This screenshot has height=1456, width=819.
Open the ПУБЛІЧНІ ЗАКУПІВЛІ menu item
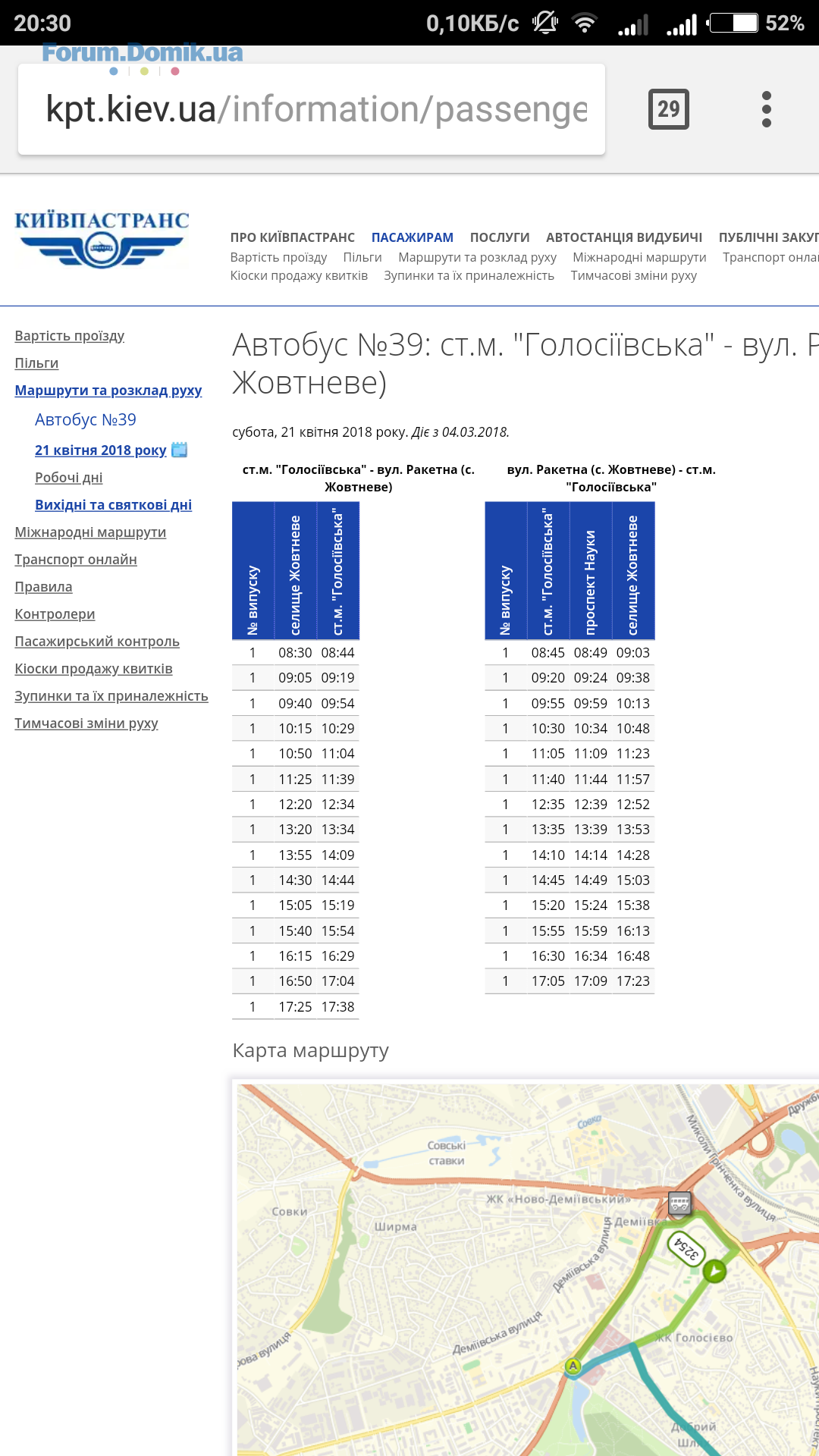pyautogui.click(x=769, y=237)
